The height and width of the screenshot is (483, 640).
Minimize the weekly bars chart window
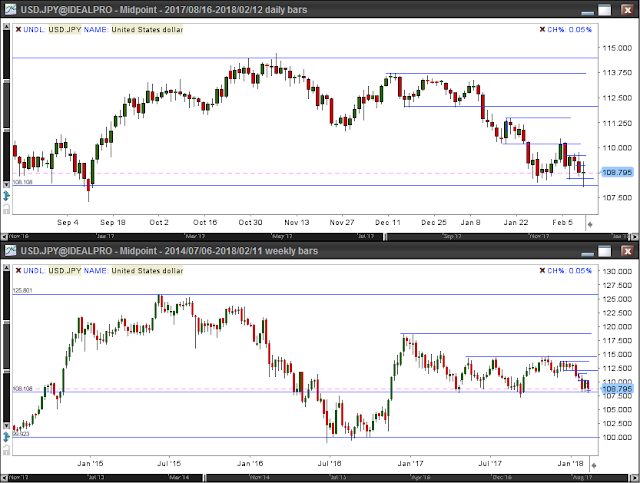coord(587,252)
